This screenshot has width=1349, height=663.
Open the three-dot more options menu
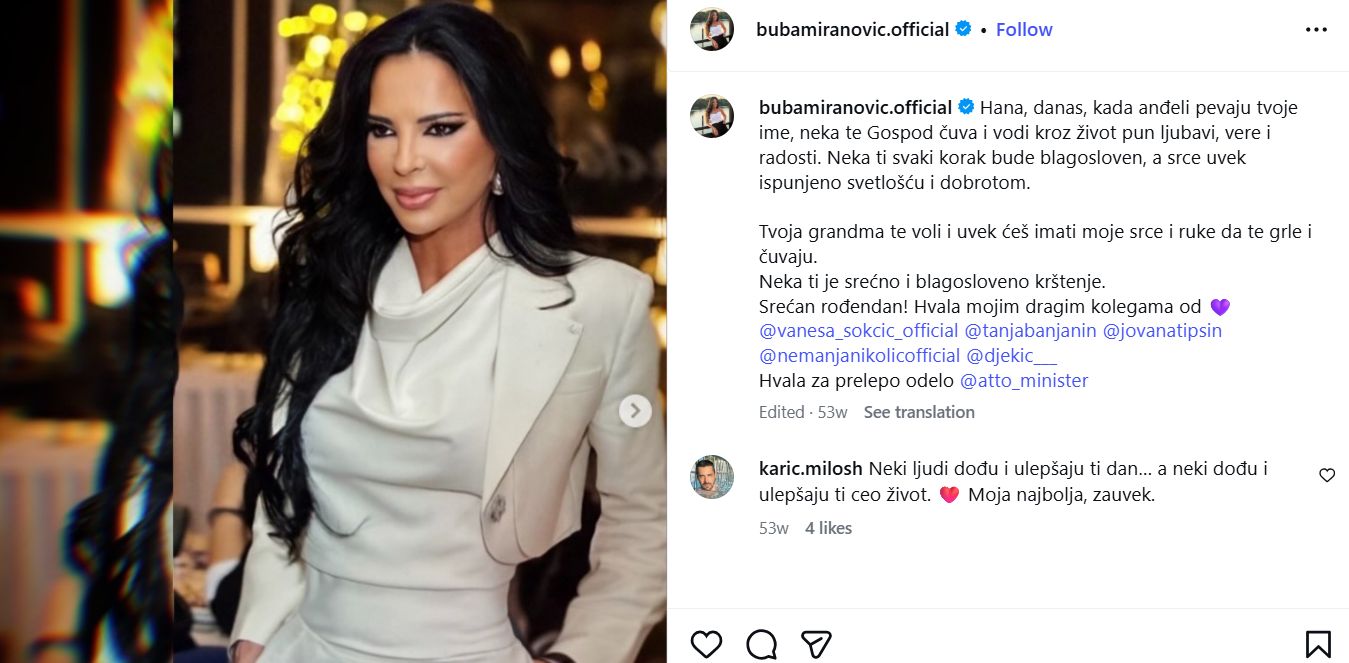[x=1317, y=30]
